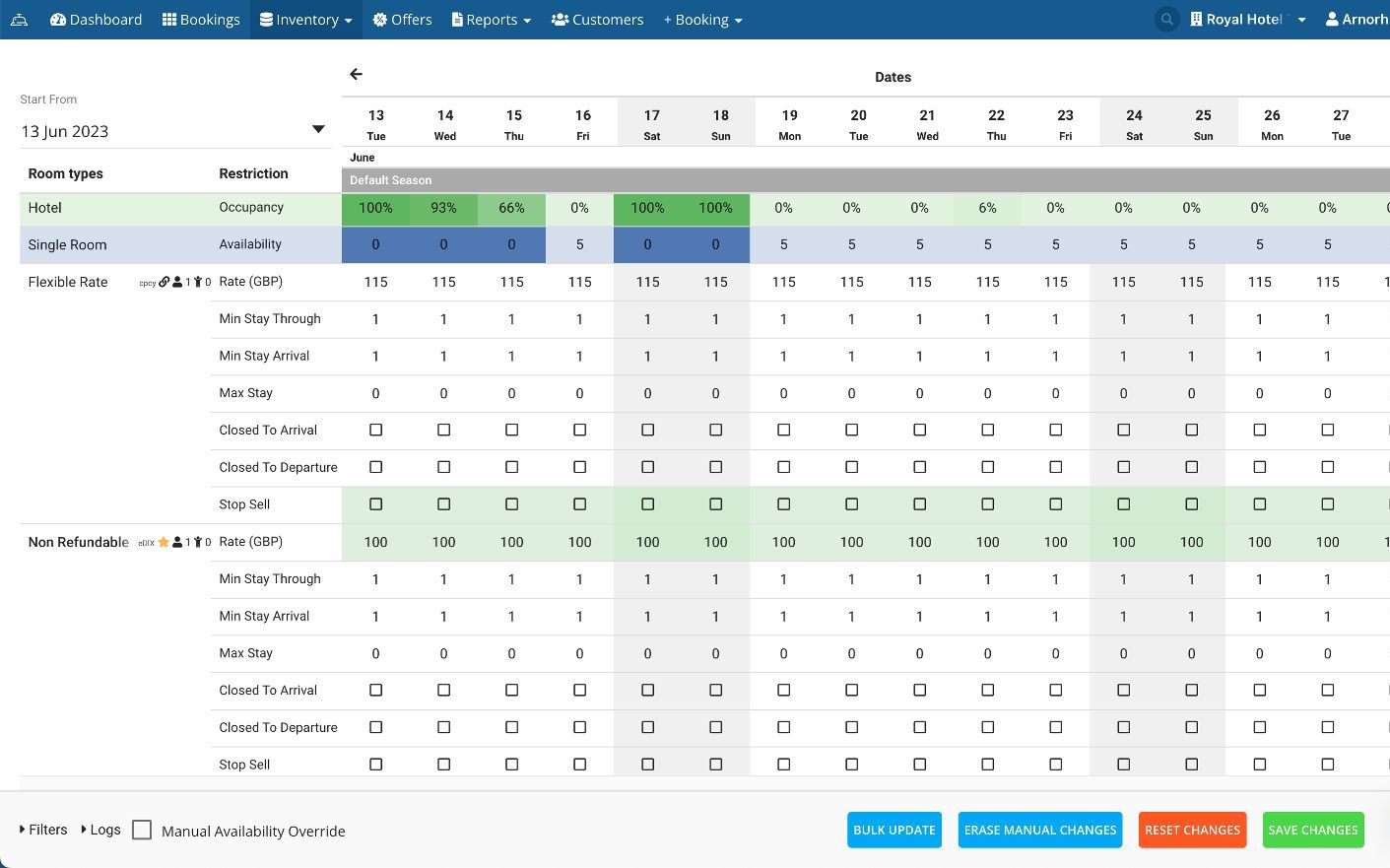Click the user profile icon in navbar
1390x868 pixels.
(x=1332, y=20)
